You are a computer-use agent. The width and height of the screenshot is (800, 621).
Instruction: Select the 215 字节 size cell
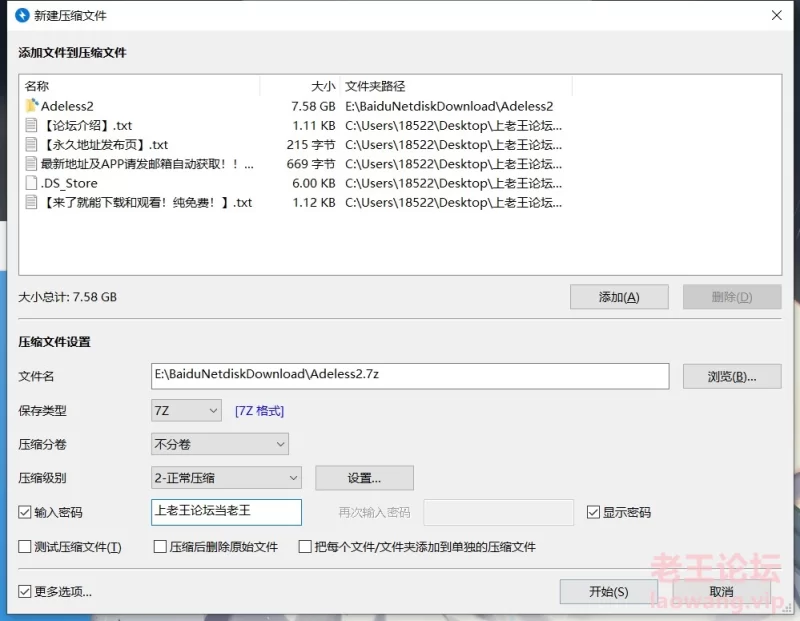[311, 144]
